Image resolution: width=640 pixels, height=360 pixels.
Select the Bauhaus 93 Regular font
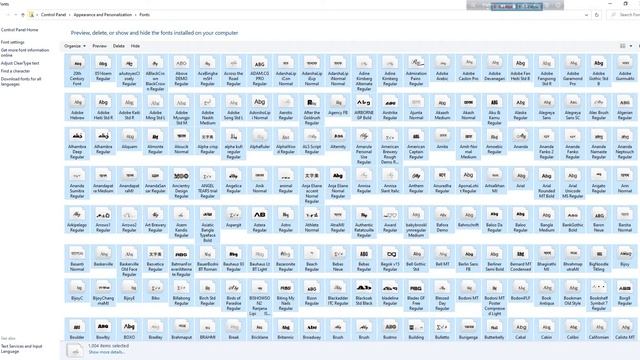point(233,260)
